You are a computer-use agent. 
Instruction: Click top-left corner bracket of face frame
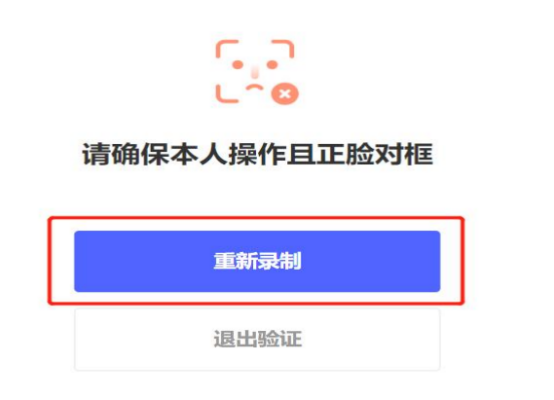[x=226, y=49]
